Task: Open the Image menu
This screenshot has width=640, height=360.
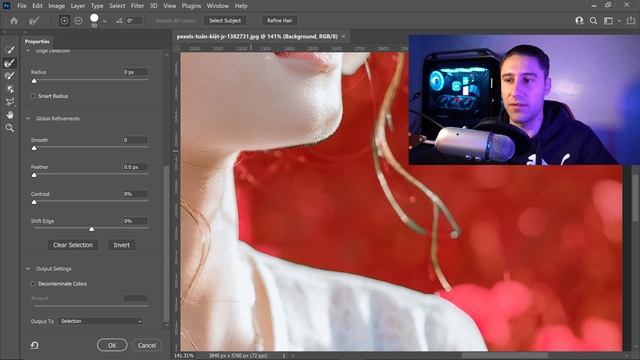Action: coord(56,6)
